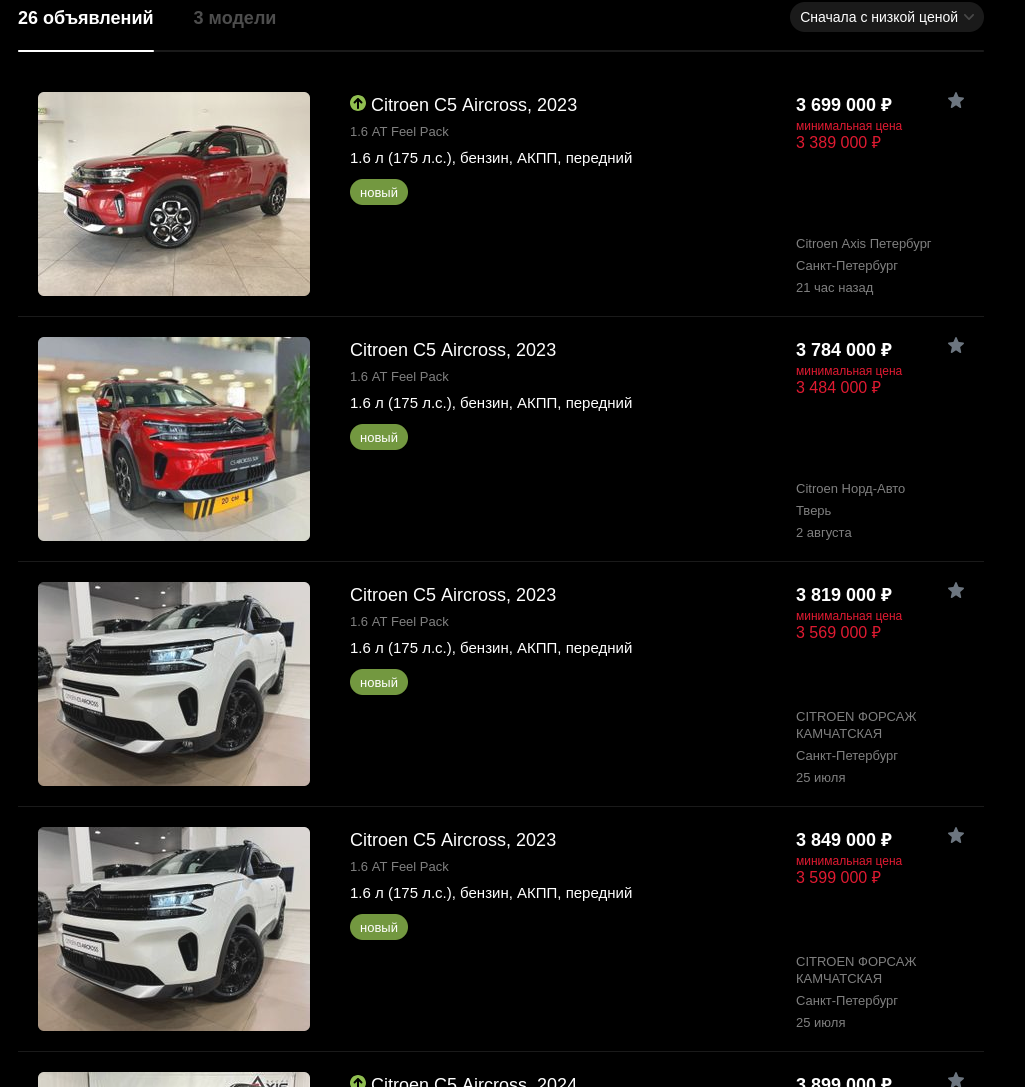Click the chevron in the sort selector
Viewport: 1025px width, 1087px height.
tap(969, 17)
